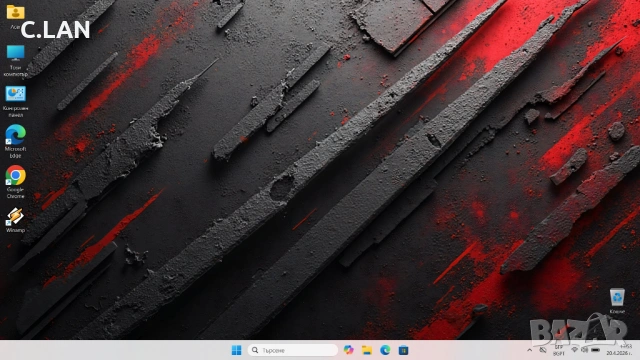Viewport: 640px width, 360px height.
Task: Click the volume speaker tray icon
Action: (x=584, y=350)
